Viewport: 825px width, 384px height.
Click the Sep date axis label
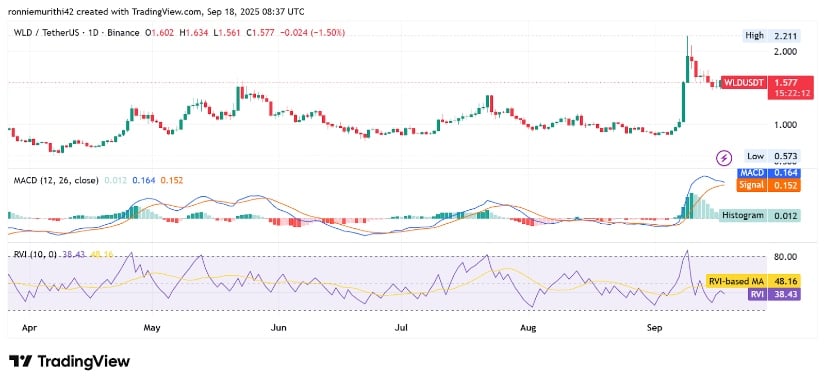[655, 328]
